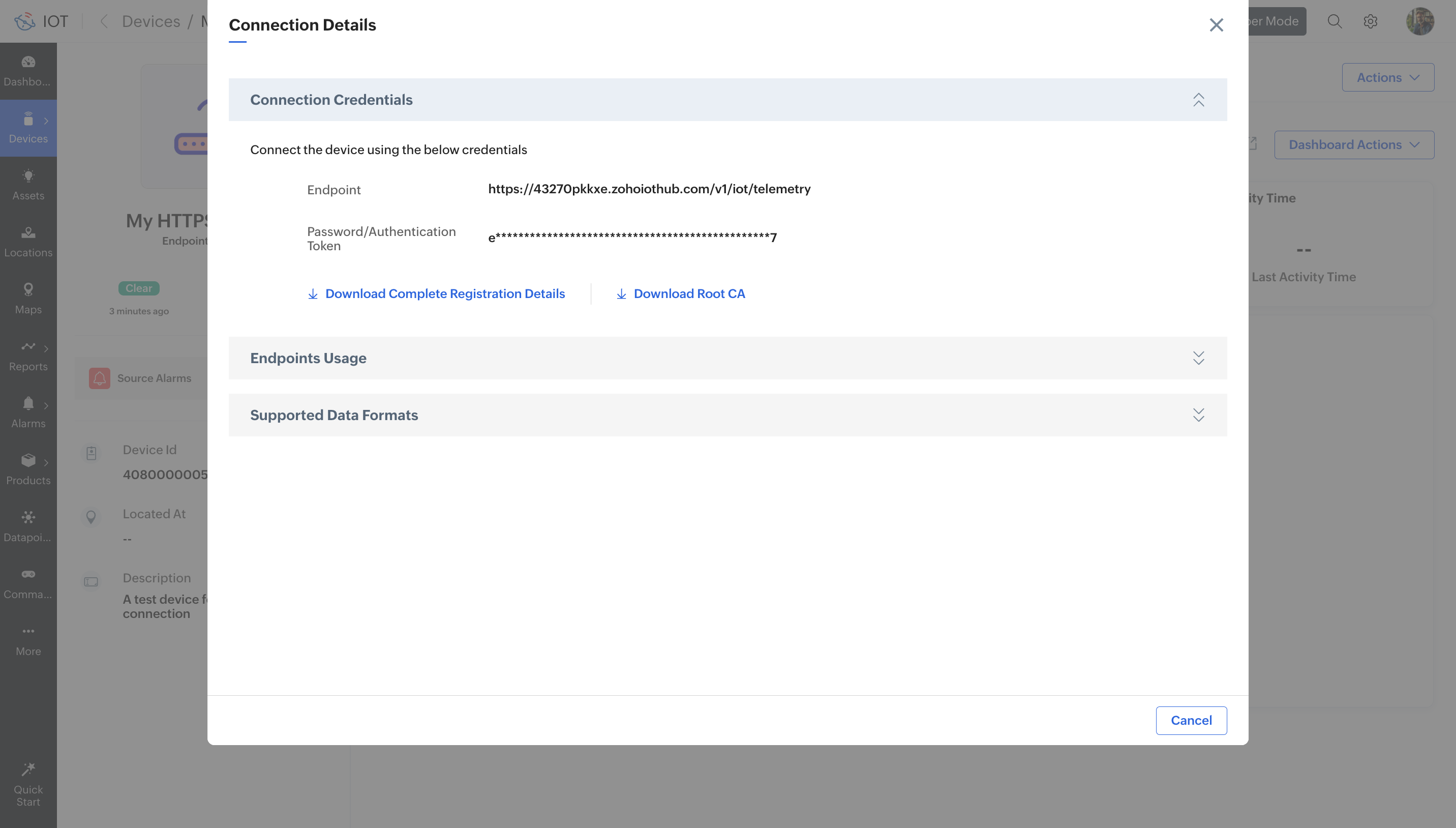Open Datapoints in the sidebar
Screen dimensions: 1456x828
coord(28,525)
